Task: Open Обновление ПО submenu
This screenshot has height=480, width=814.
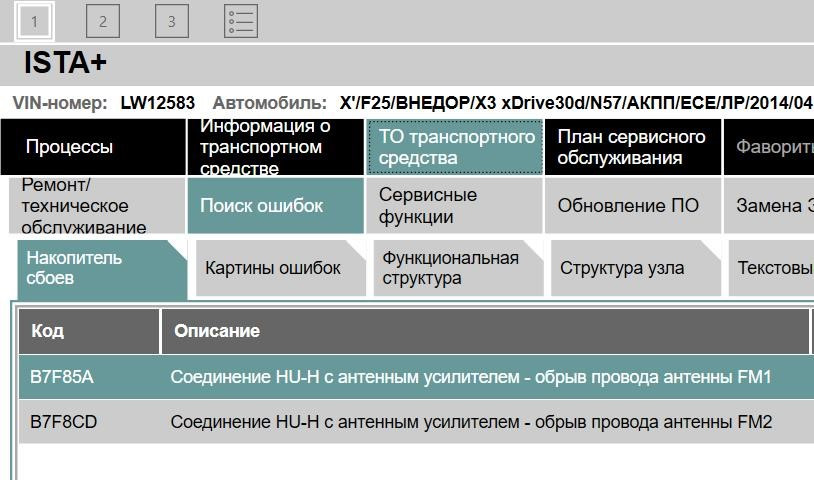Action: [x=633, y=205]
